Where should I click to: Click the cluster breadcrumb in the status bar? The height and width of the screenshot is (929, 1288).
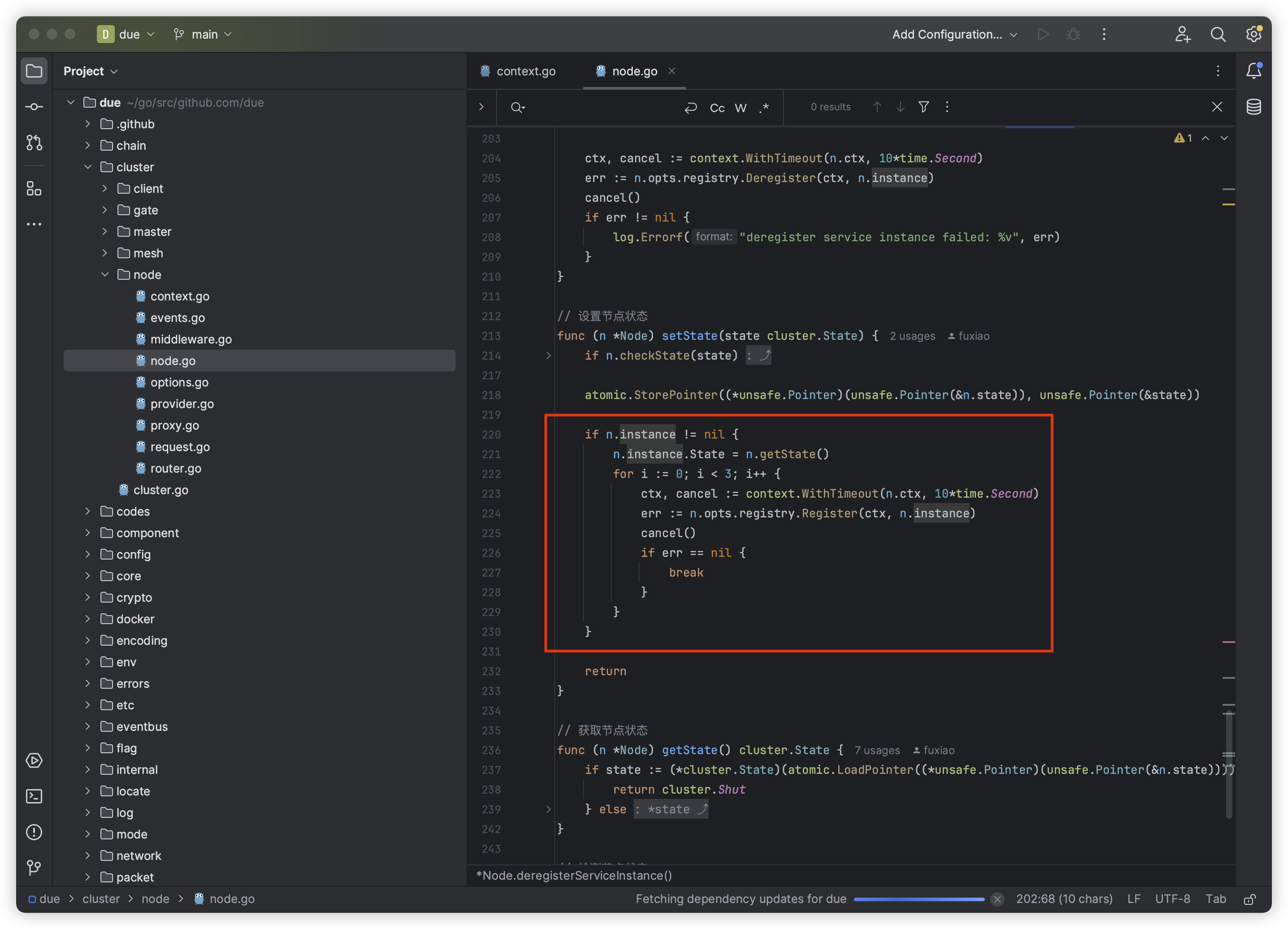tap(101, 899)
